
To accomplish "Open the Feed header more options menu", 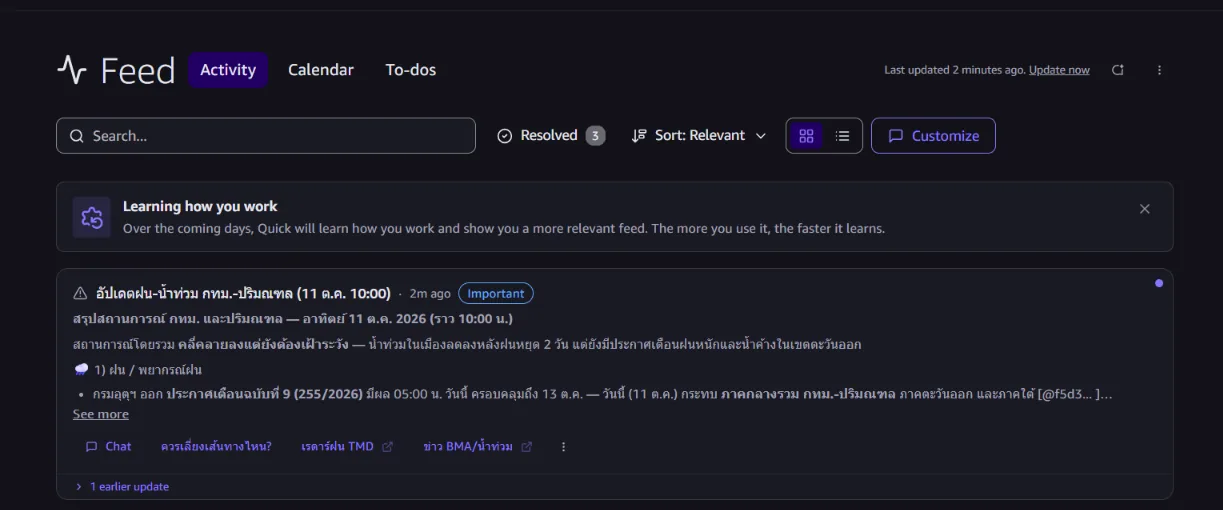I will [x=1159, y=70].
